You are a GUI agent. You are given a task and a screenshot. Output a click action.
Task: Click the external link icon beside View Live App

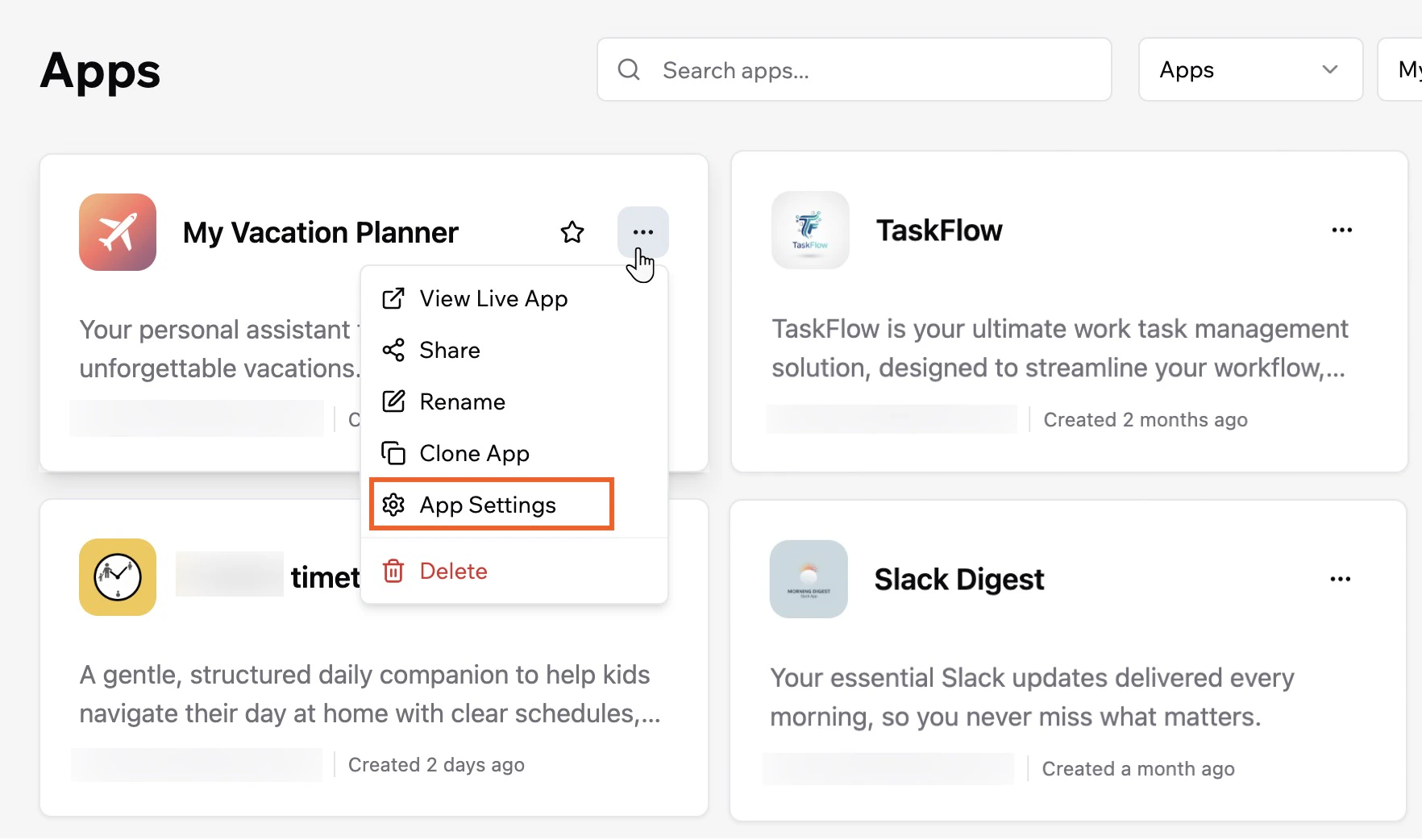pos(393,298)
